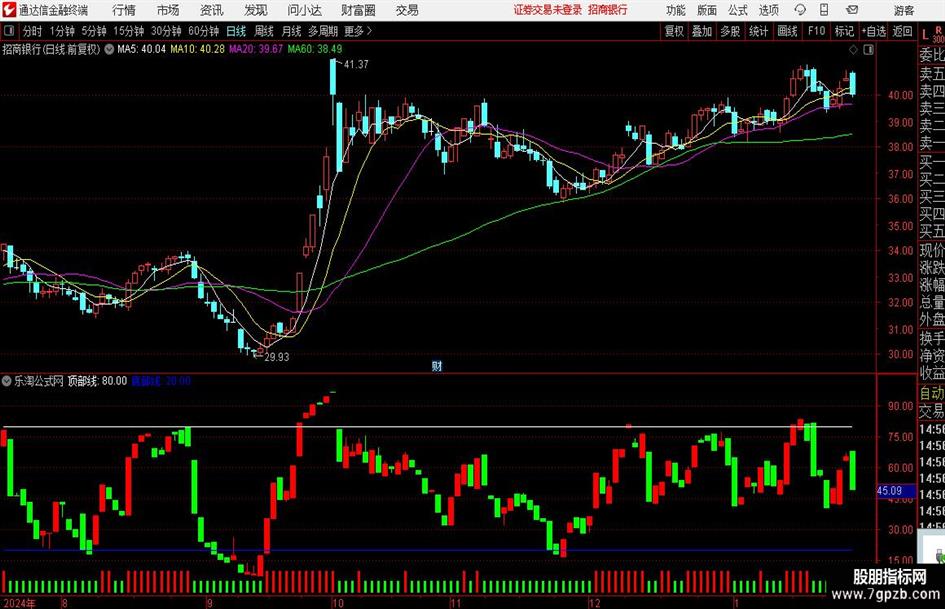The image size is (945, 609).
Task: Click the 41.37 high price label
Action: tap(356, 65)
